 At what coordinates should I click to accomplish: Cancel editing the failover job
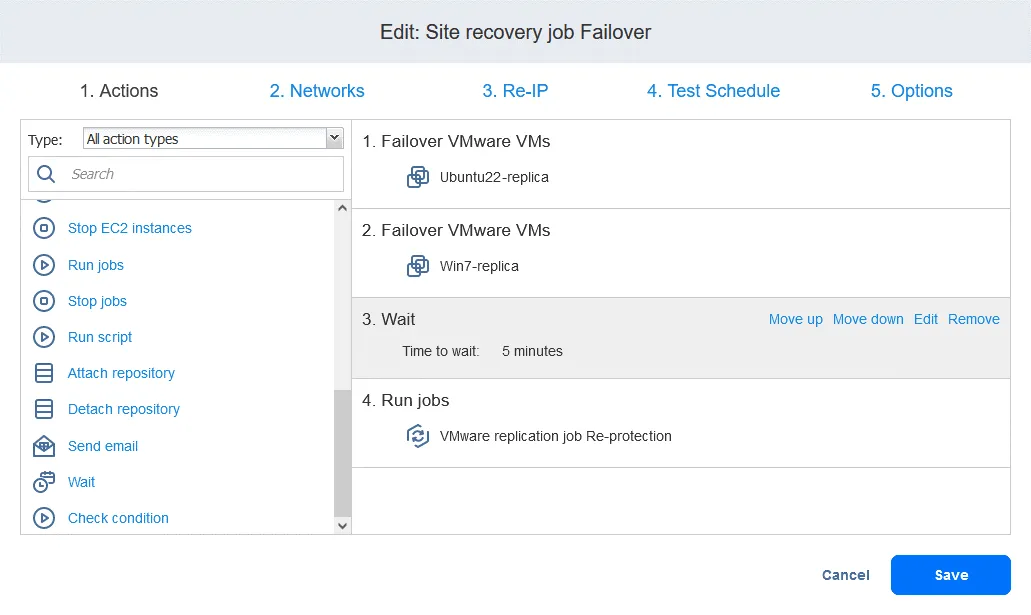(x=845, y=575)
